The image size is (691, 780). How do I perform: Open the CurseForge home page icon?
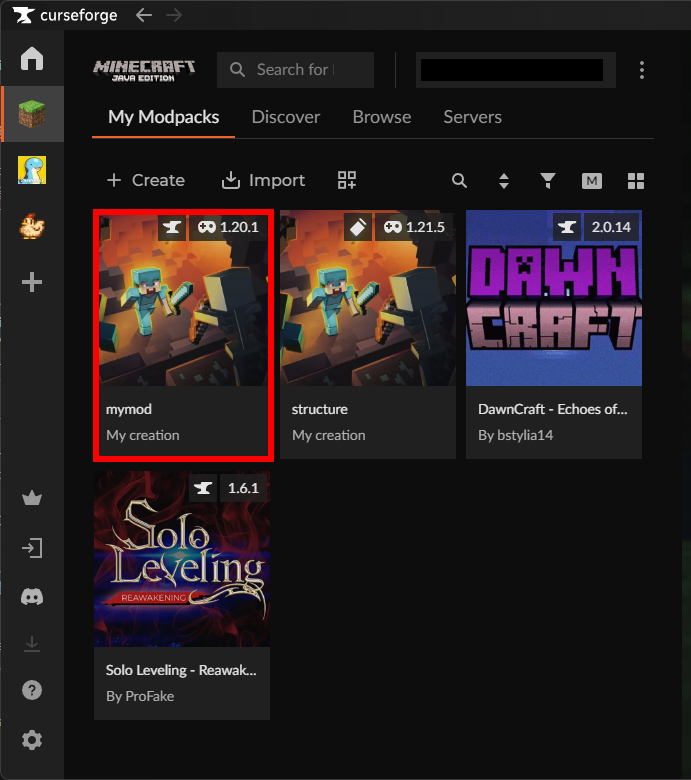coord(32,58)
